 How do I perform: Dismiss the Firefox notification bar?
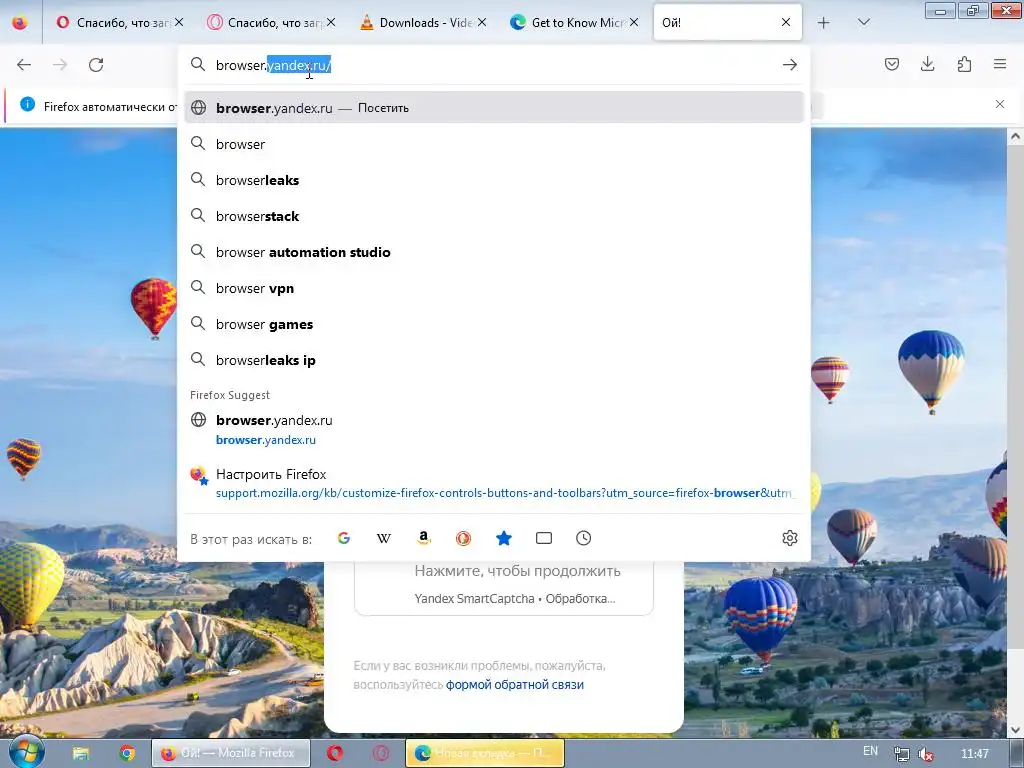[1000, 104]
